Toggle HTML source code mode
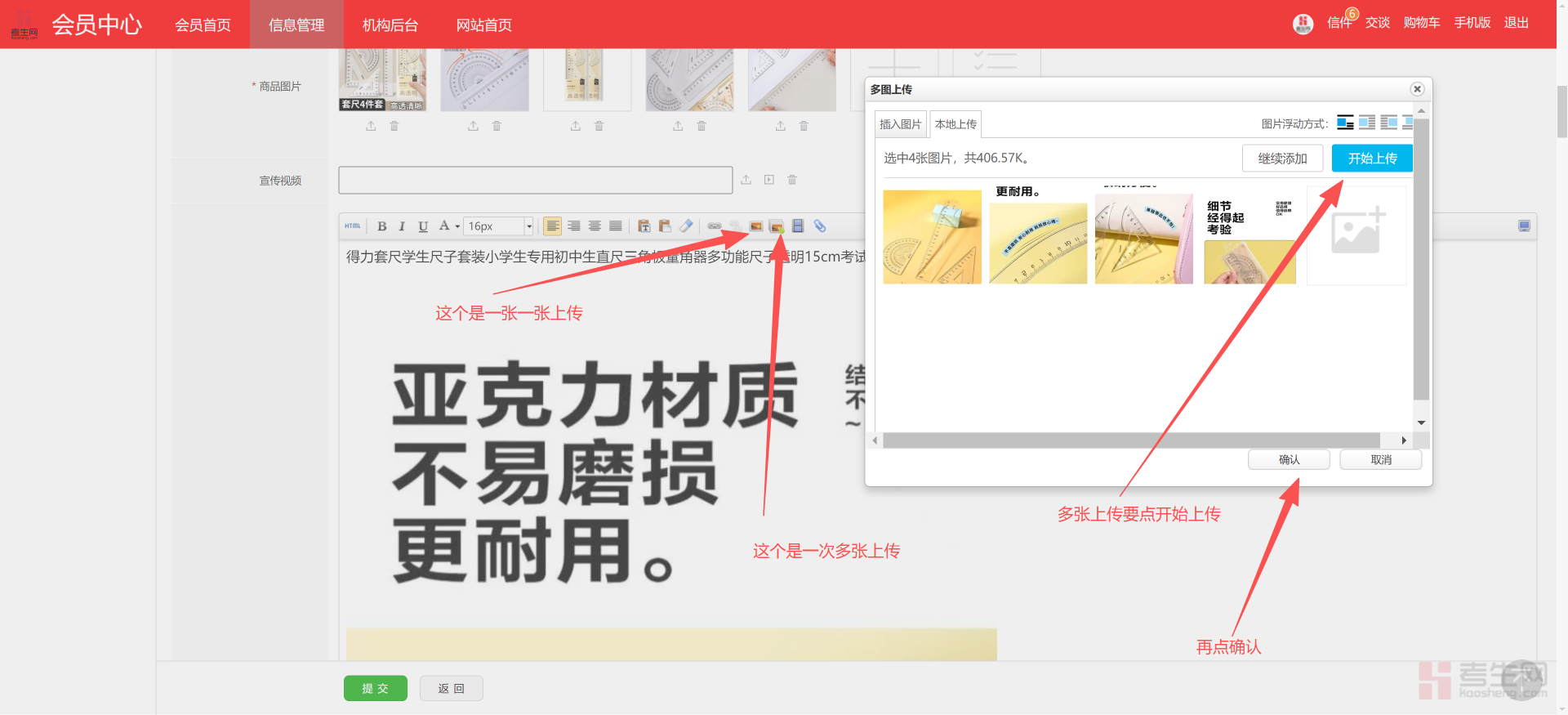 click(353, 226)
